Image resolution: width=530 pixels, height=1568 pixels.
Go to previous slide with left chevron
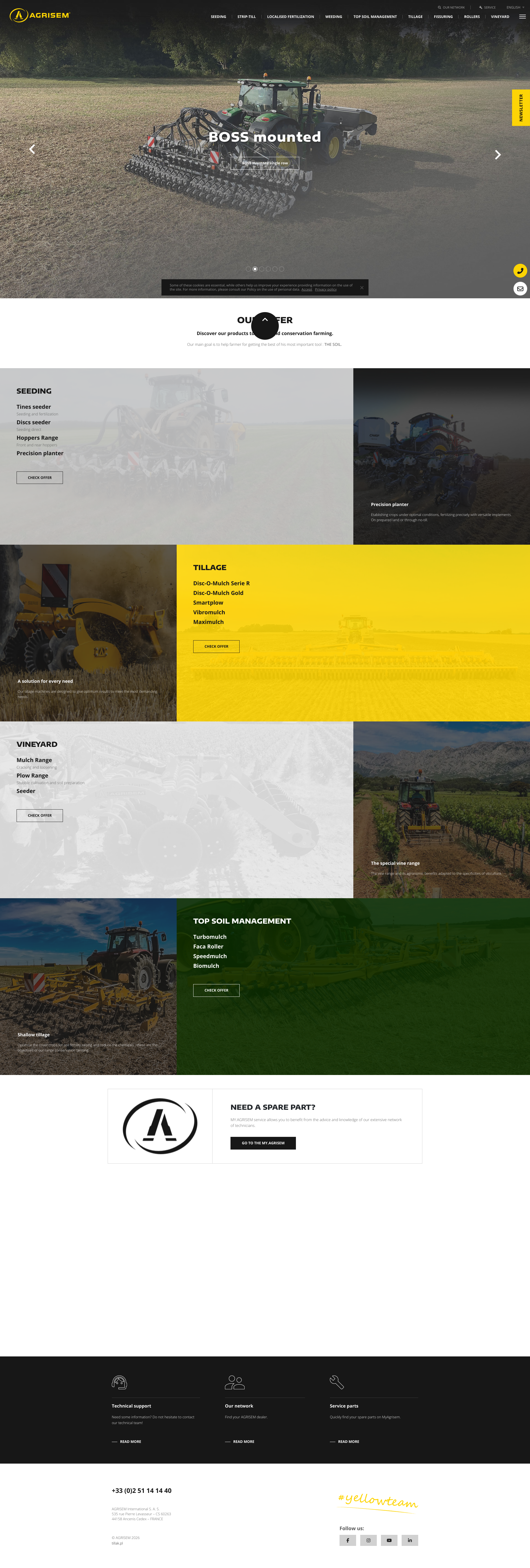[x=32, y=149]
